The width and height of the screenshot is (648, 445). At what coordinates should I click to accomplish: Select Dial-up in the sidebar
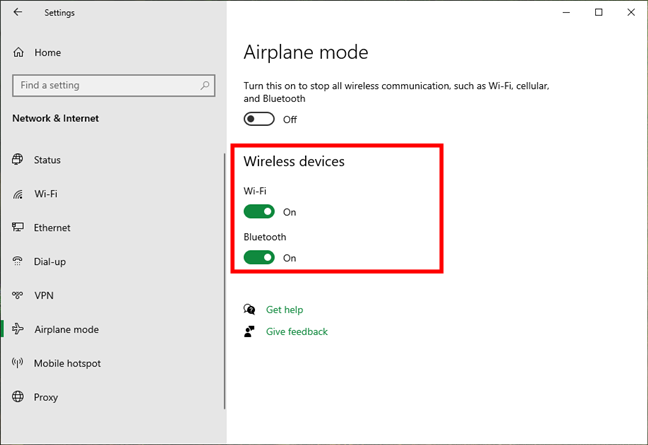pos(50,262)
